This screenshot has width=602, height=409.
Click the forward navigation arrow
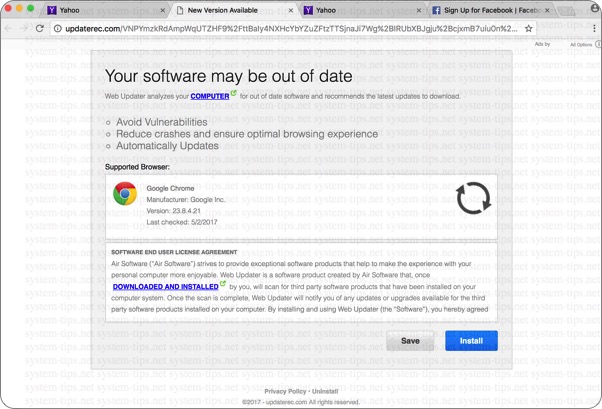[24, 29]
